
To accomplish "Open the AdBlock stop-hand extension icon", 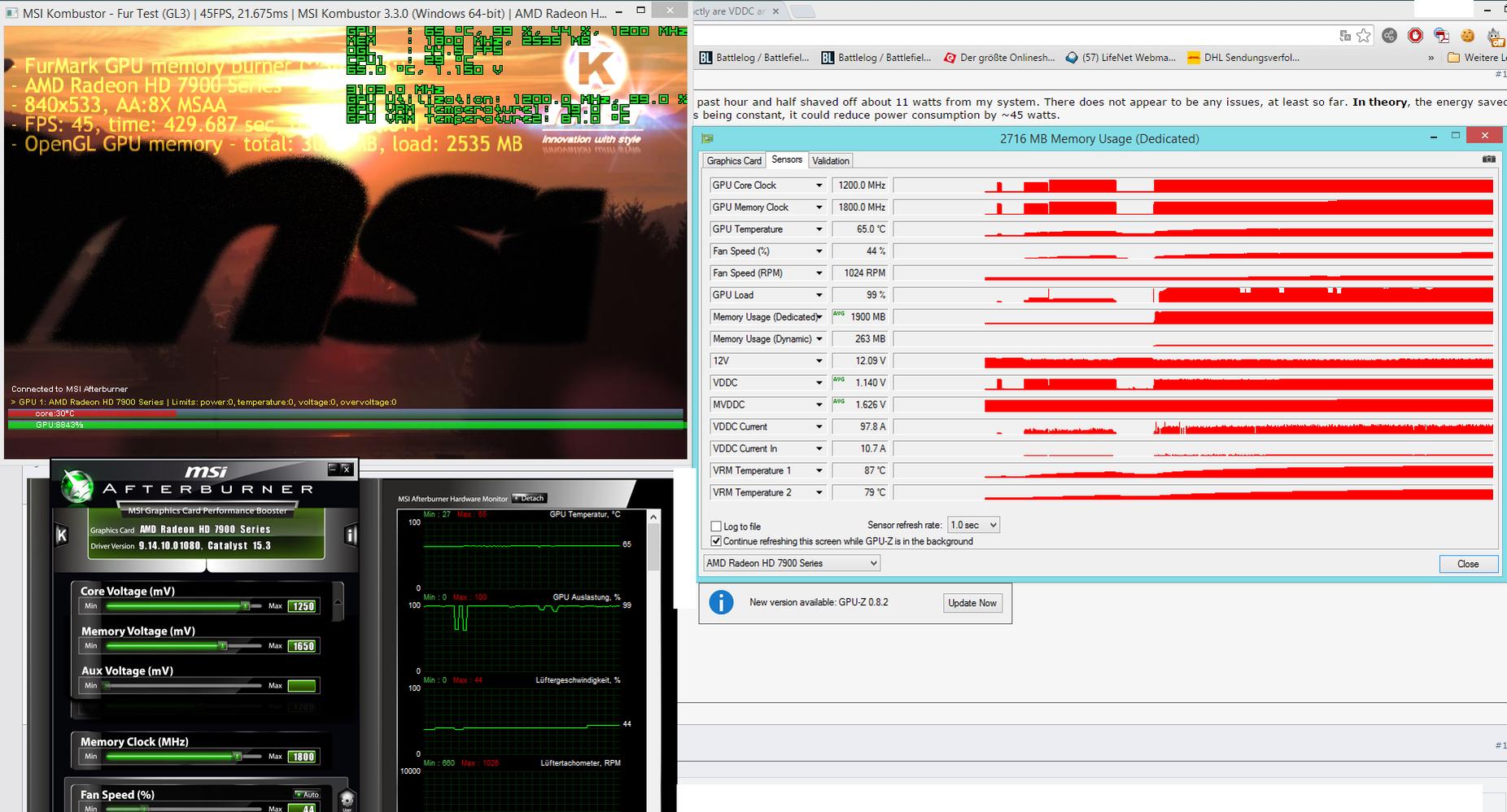I will pyautogui.click(x=1416, y=35).
